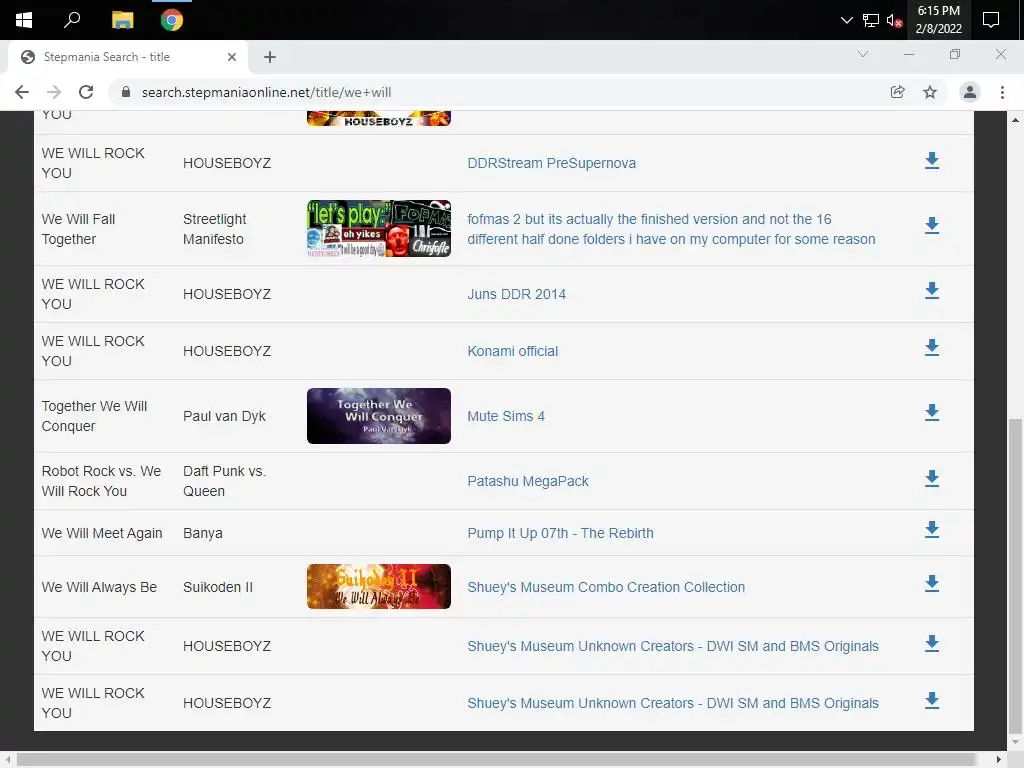Screen dimensions: 1024x768
Task: Select the title We Will Always Be
Action: tap(99, 588)
